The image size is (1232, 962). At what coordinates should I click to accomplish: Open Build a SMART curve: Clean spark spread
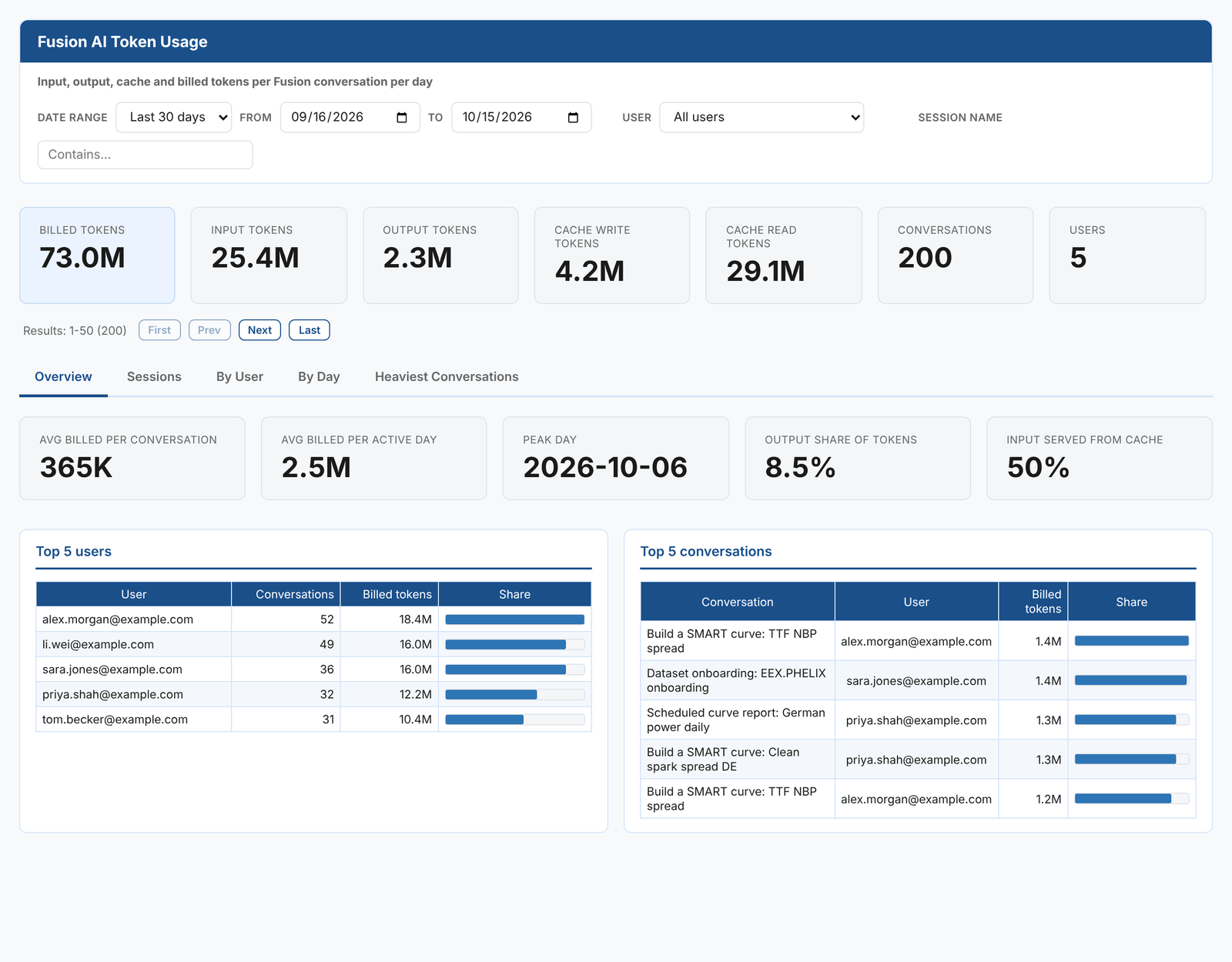tap(724, 760)
